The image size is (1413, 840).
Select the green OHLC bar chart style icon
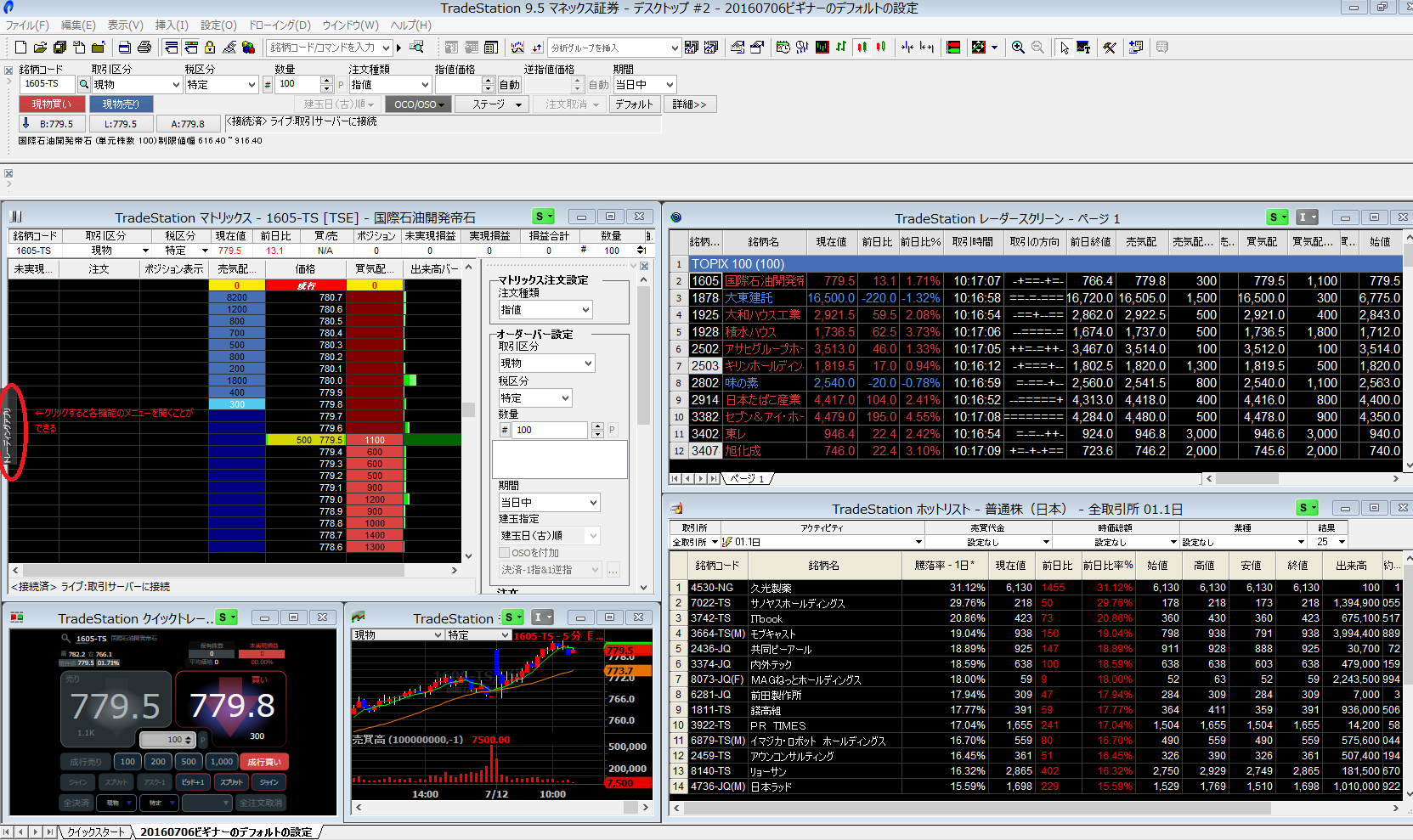coord(841,48)
